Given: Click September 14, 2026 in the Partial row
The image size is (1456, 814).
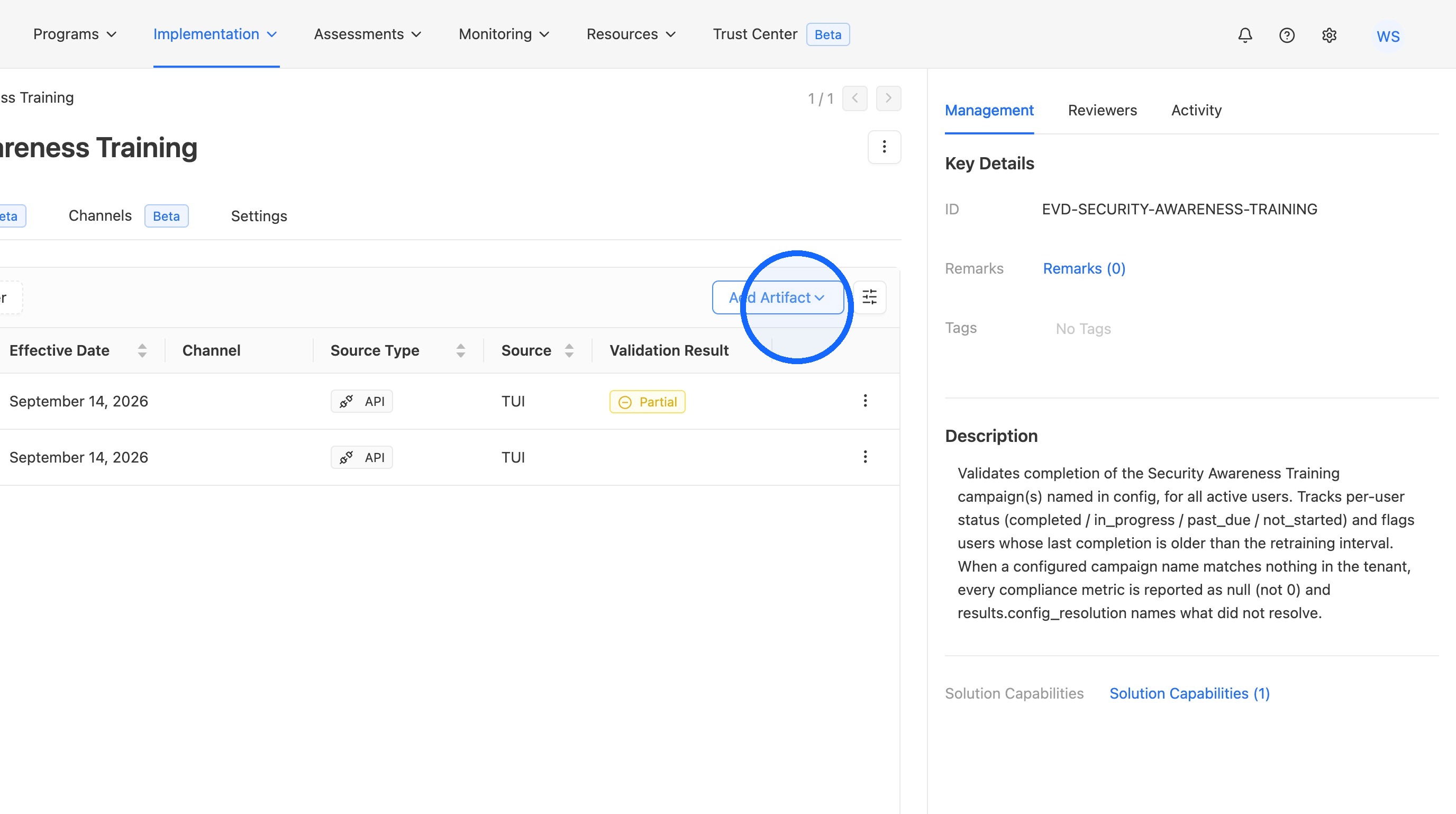Looking at the screenshot, I should 78,401.
